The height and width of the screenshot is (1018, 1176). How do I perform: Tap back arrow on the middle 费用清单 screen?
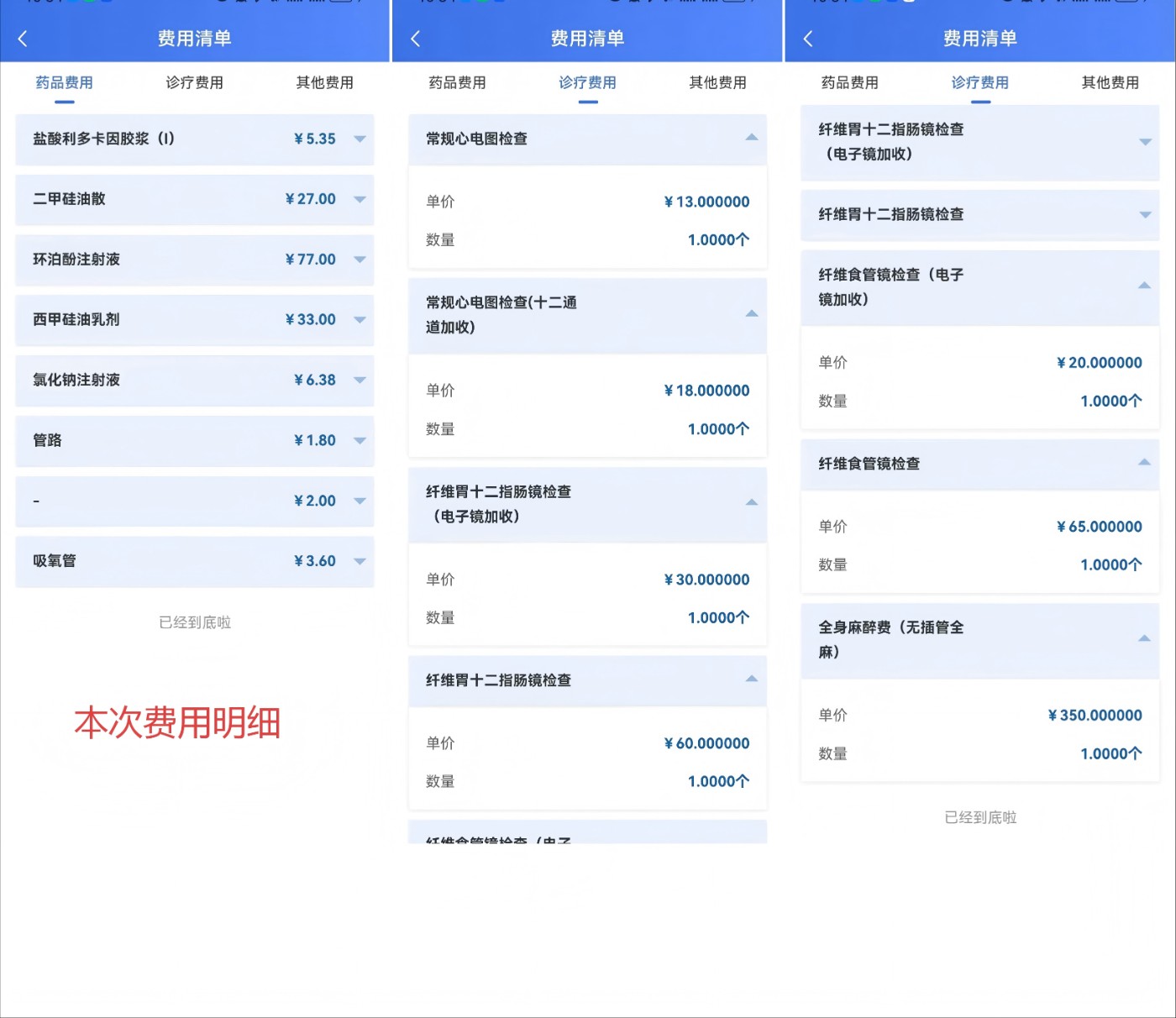tap(415, 39)
